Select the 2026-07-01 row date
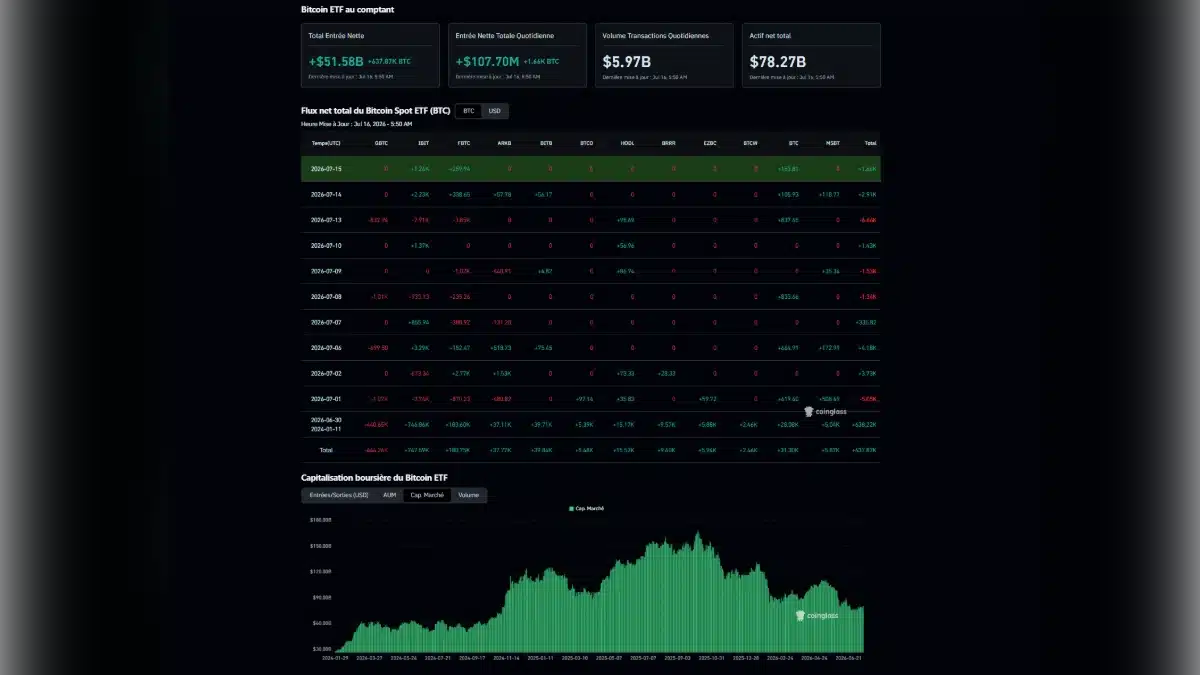Screen dimensions: 1200x675 327,399
